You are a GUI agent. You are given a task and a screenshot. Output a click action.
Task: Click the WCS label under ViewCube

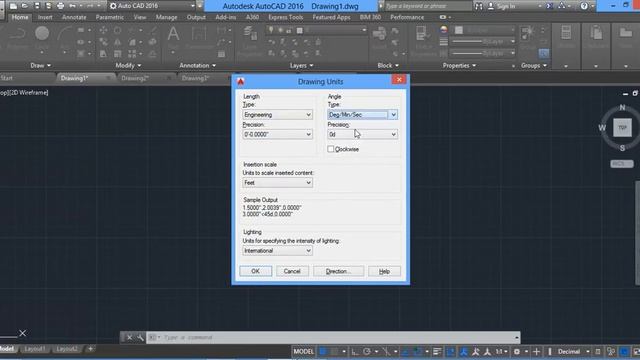622,164
